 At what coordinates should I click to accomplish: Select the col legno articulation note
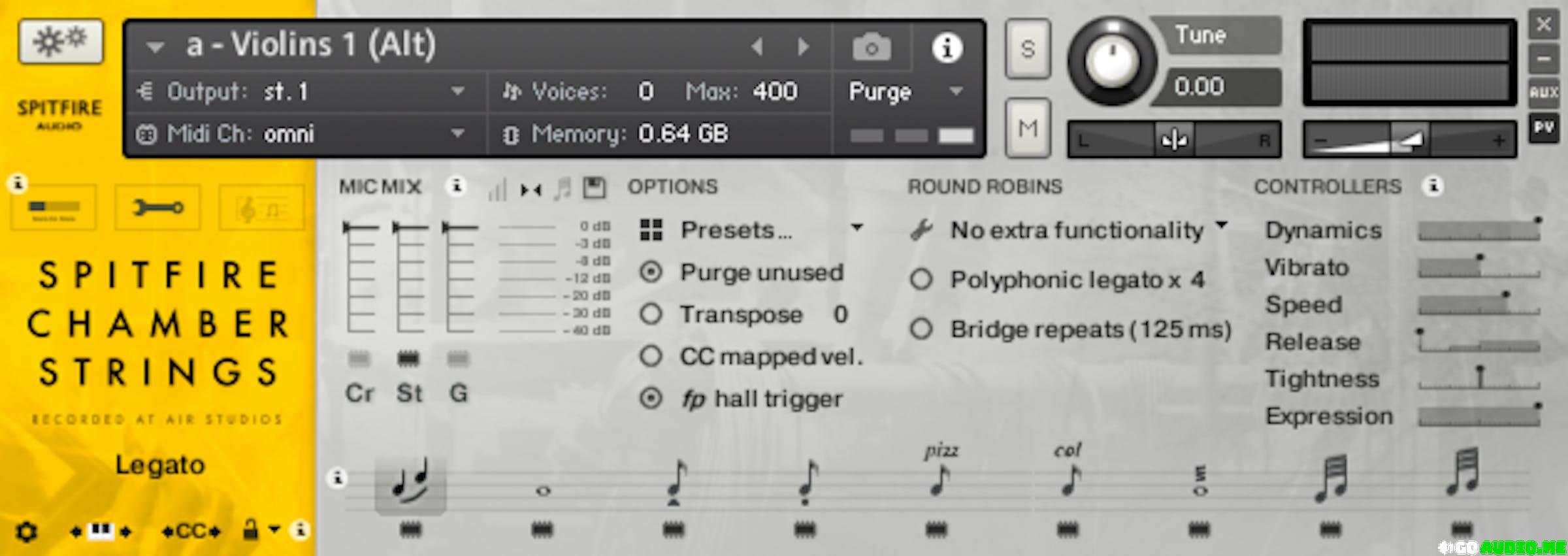(x=1070, y=480)
